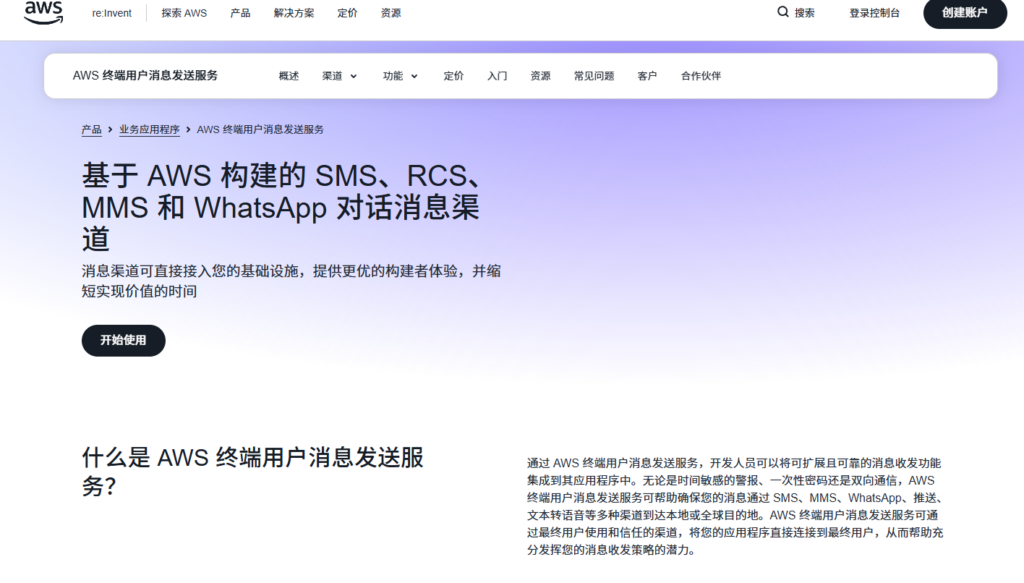Click heading 什么是 AWS 终端用户消息发送服务?

[x=253, y=471]
